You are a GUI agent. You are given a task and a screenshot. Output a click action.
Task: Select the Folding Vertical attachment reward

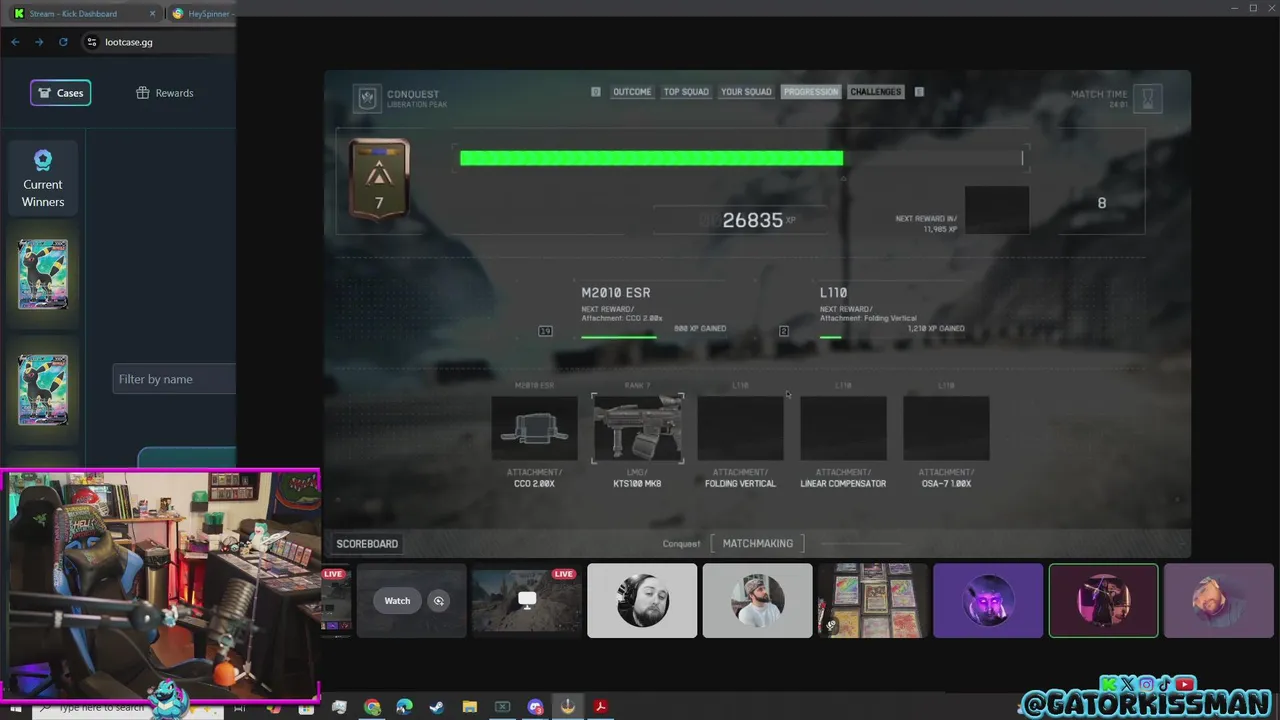[x=740, y=429]
